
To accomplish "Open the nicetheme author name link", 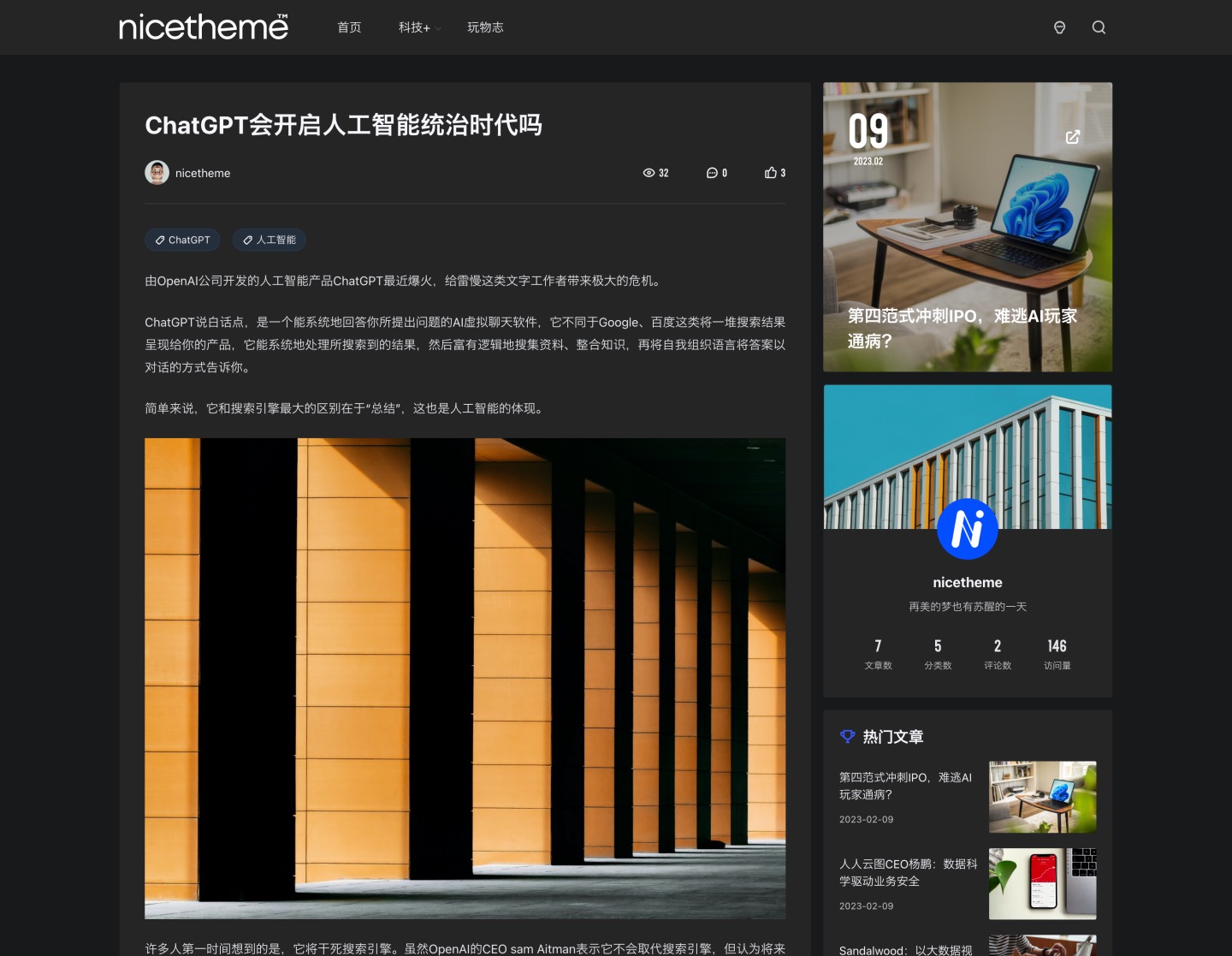I will point(203,173).
